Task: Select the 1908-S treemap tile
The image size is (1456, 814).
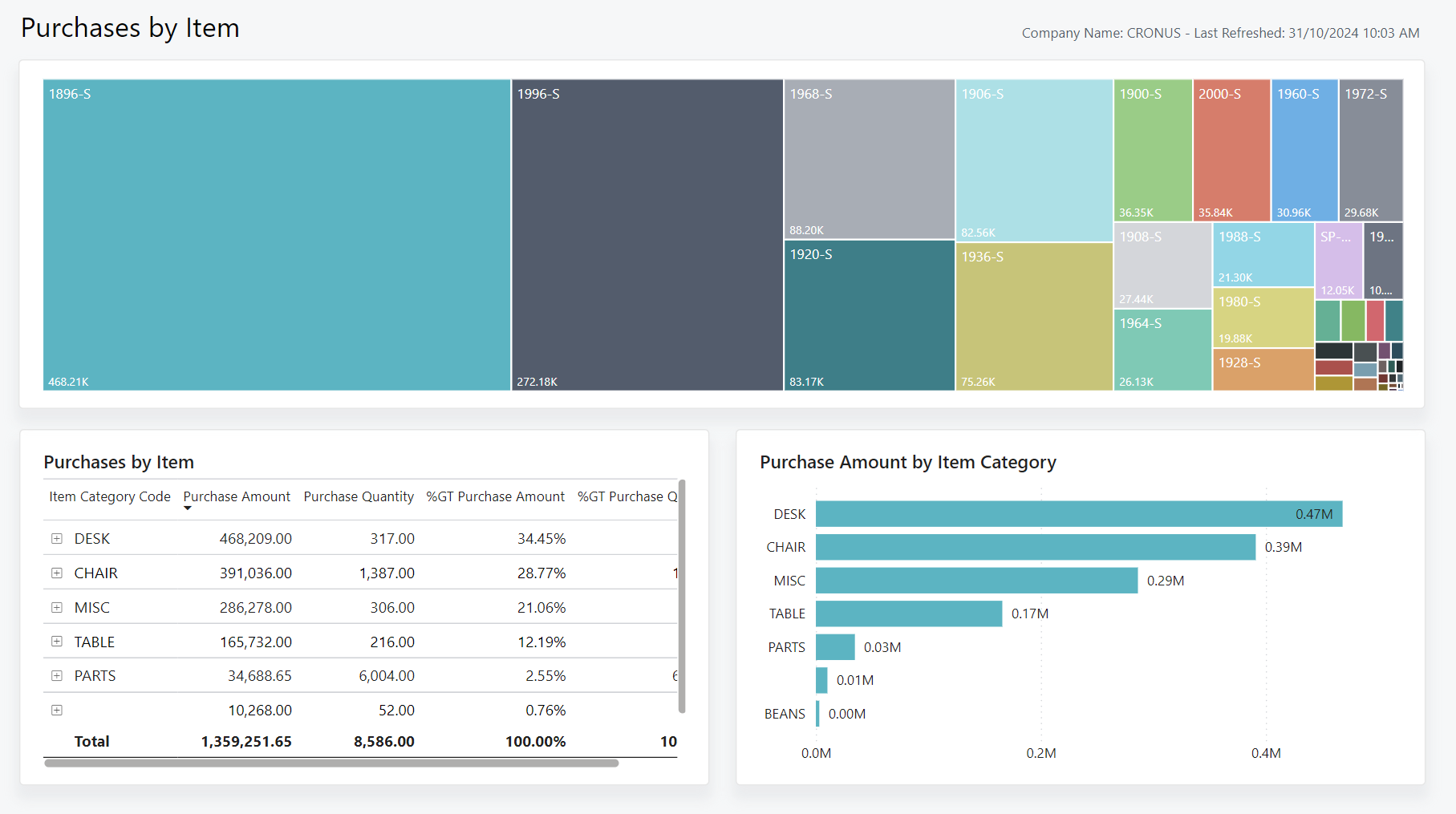Action: click(x=1162, y=265)
